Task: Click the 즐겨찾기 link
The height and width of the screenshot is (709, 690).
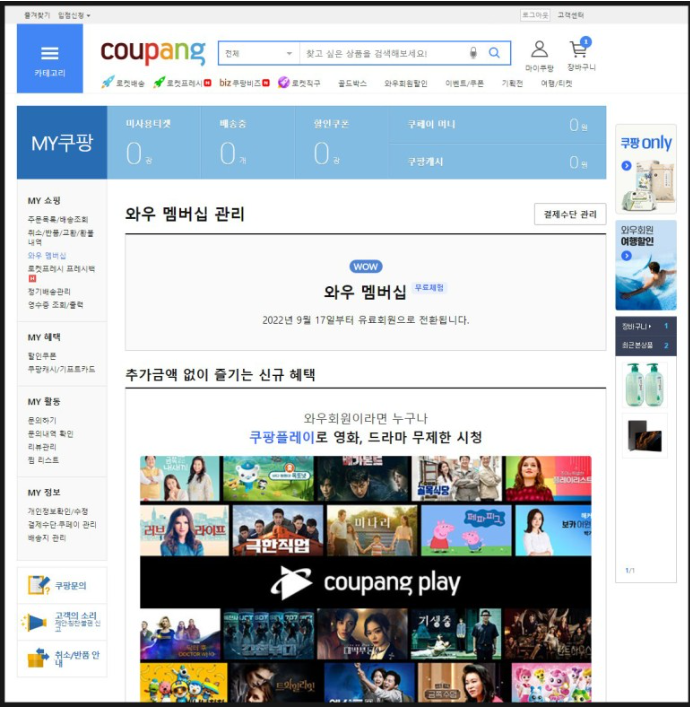Action: pyautogui.click(x=37, y=15)
